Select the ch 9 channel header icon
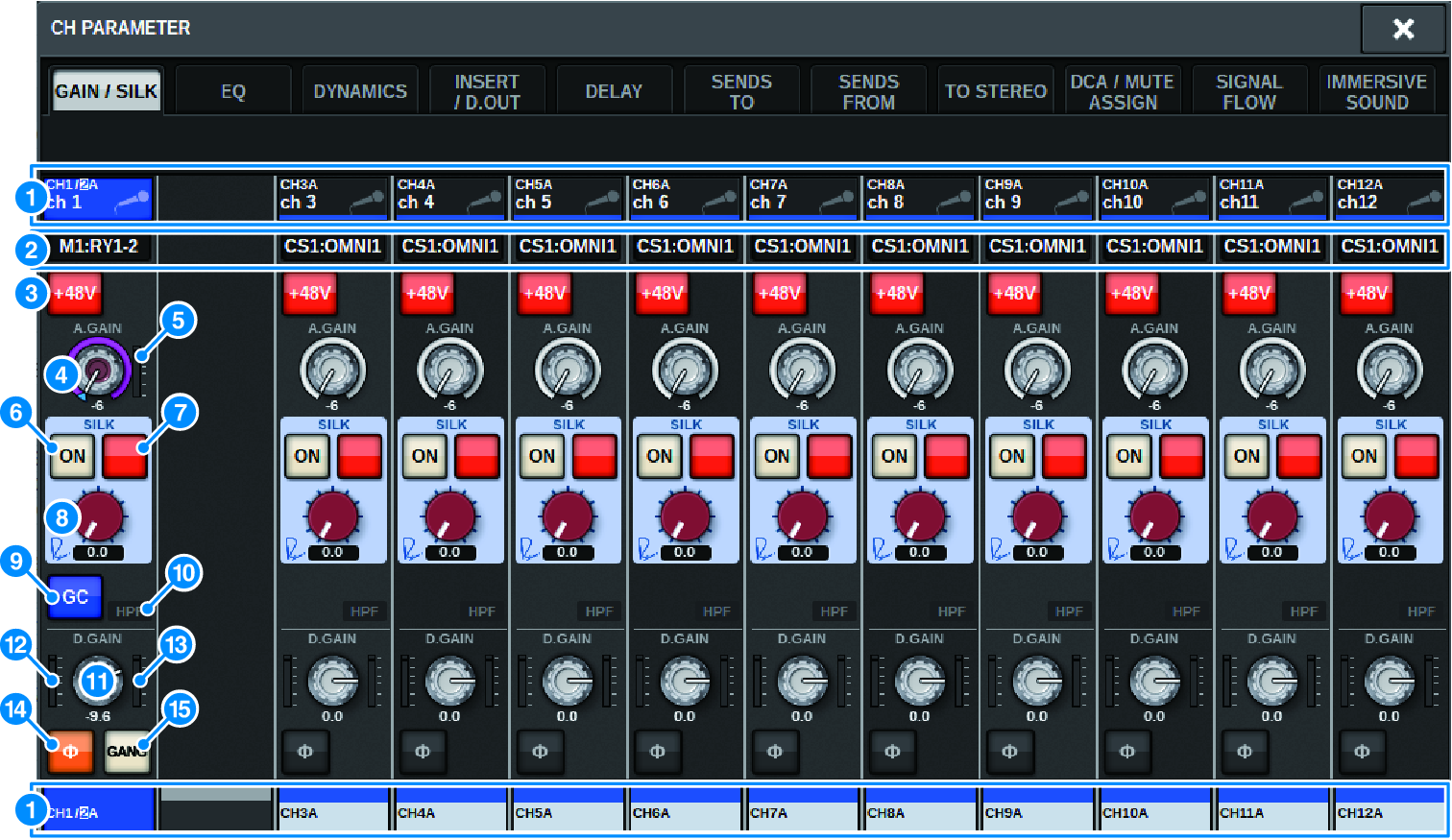 pos(1036,197)
